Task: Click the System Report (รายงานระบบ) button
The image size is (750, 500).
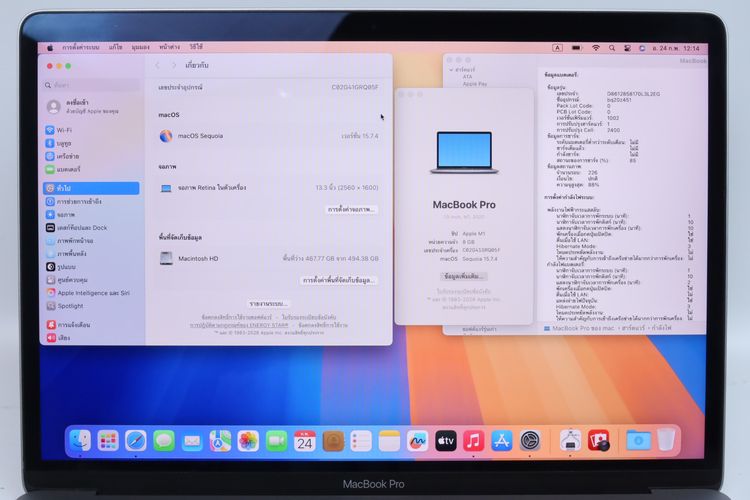Action: [x=268, y=304]
